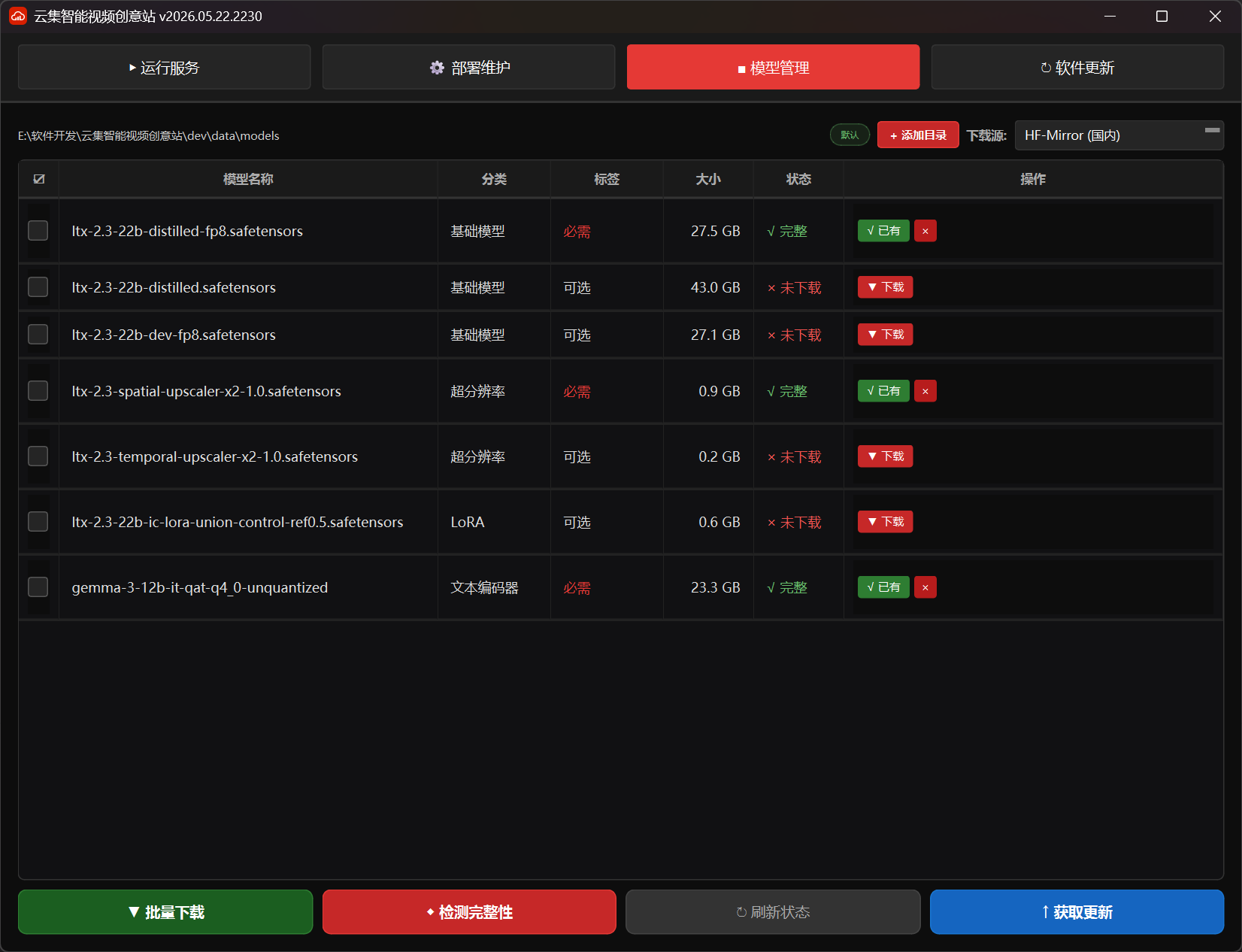Image resolution: width=1242 pixels, height=952 pixels.
Task: Open the 部署维护 tab
Action: [468, 67]
